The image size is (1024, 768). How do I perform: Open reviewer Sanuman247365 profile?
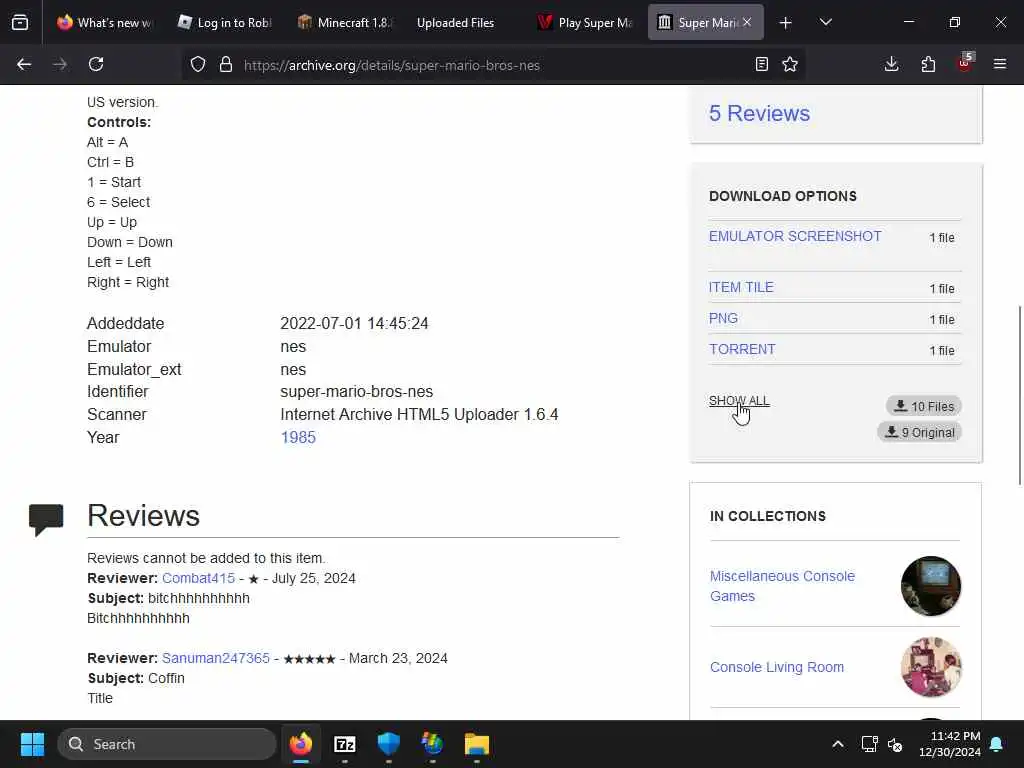pyautogui.click(x=216, y=658)
